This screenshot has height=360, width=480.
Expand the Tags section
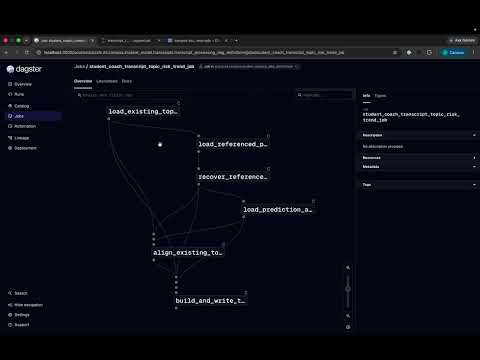[419, 185]
